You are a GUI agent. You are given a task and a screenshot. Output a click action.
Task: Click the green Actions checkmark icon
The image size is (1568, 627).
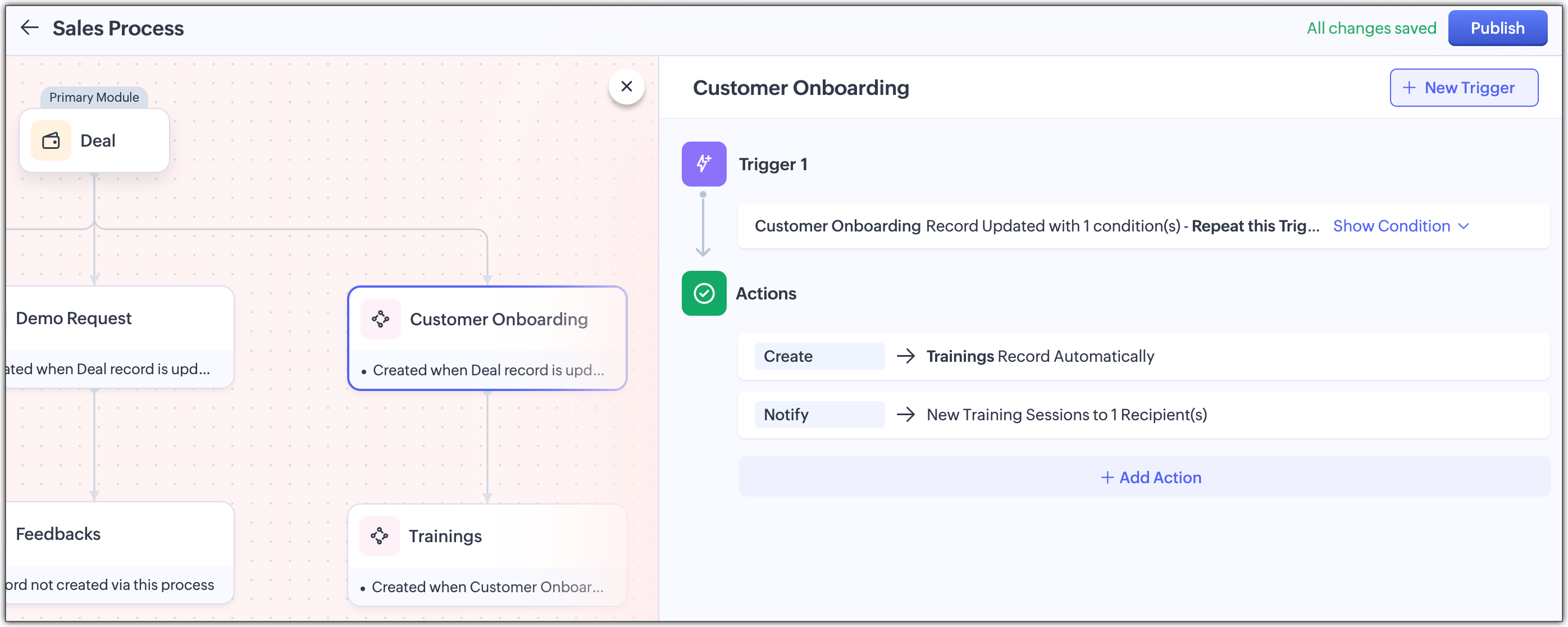click(x=704, y=293)
